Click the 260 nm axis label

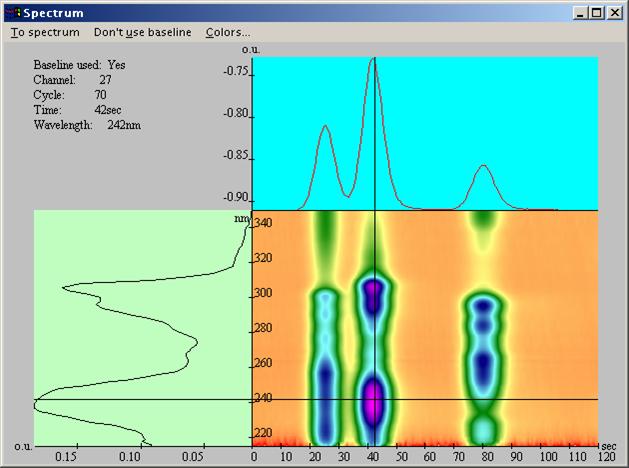263,363
